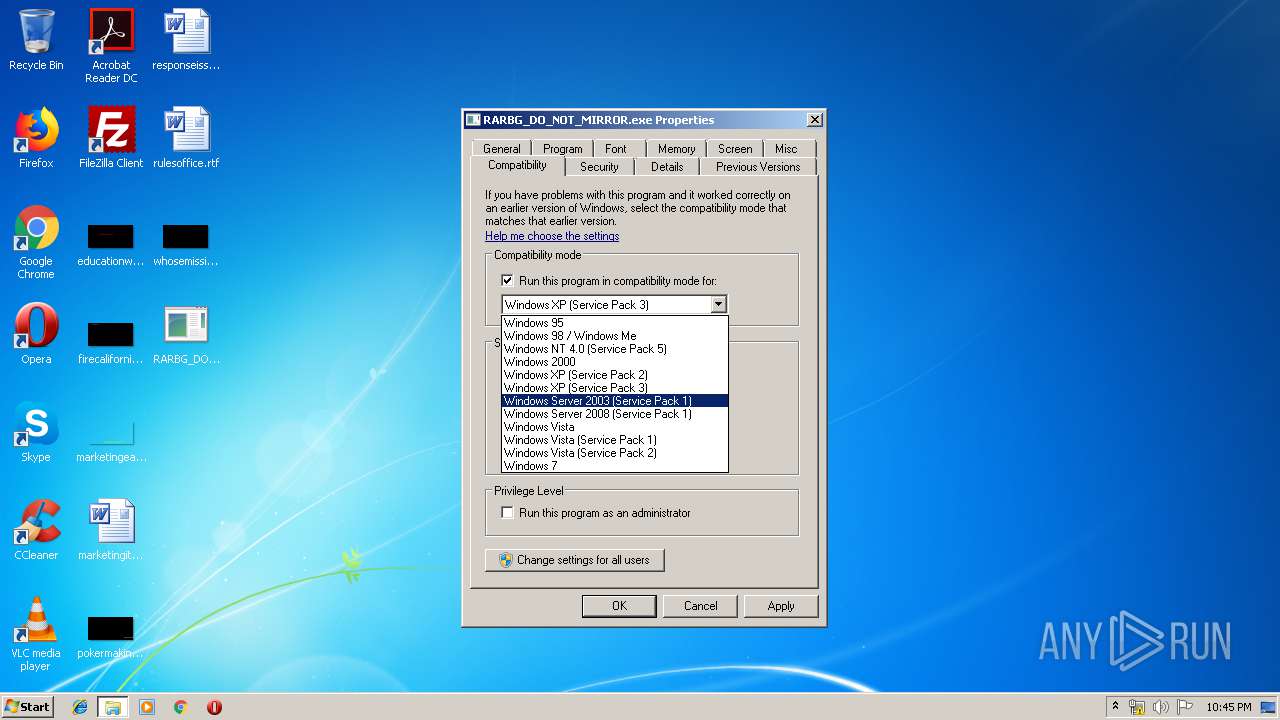
Task: Launch Acrobat Reader DC shortcut
Action: (x=111, y=46)
